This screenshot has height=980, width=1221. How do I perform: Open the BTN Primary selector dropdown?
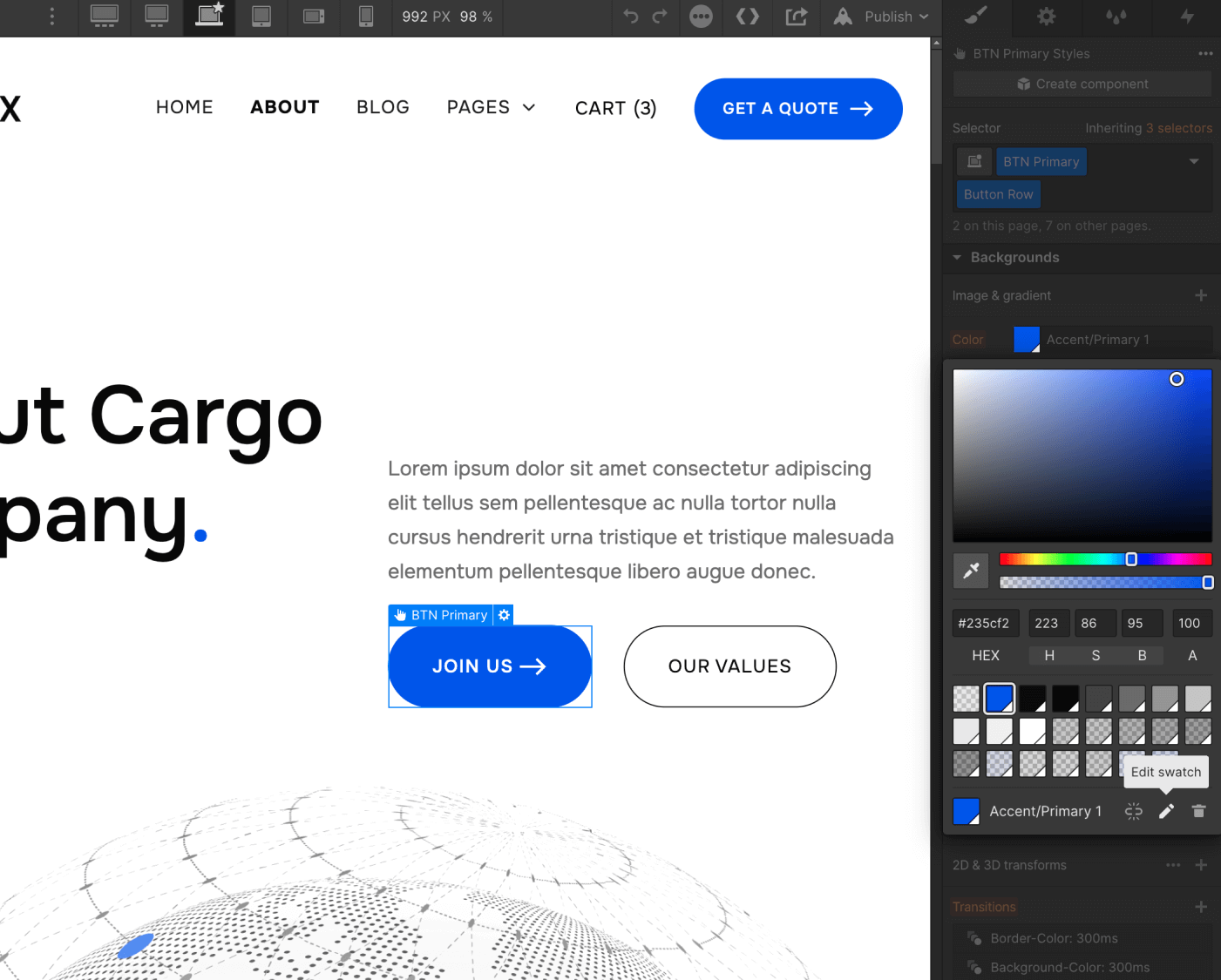[1194, 161]
